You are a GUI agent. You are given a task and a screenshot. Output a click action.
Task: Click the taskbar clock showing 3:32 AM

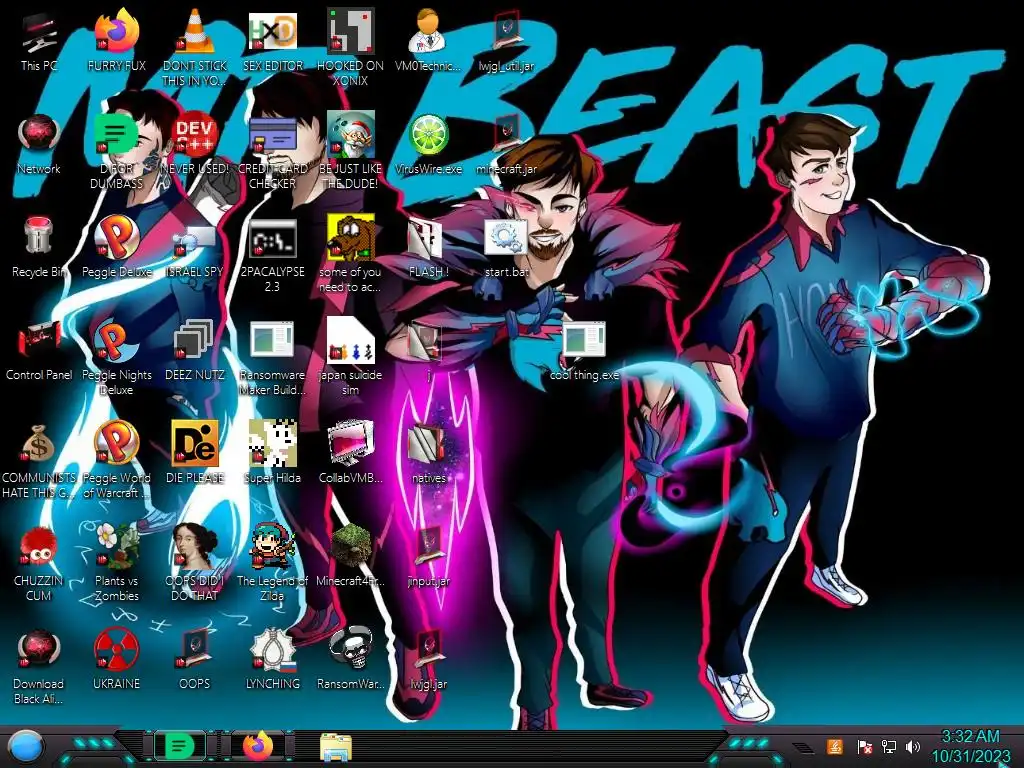point(970,746)
